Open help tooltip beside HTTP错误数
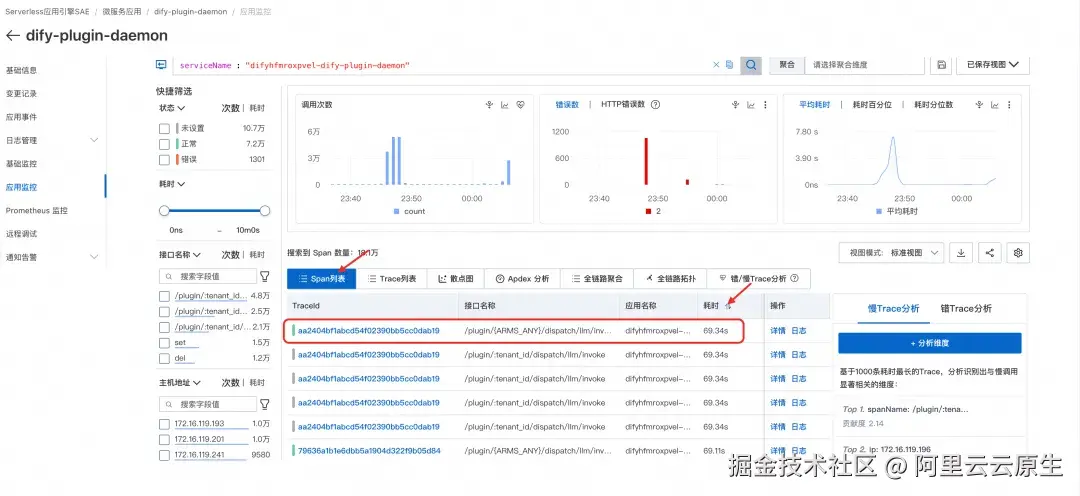The image size is (1080, 496). [x=656, y=105]
